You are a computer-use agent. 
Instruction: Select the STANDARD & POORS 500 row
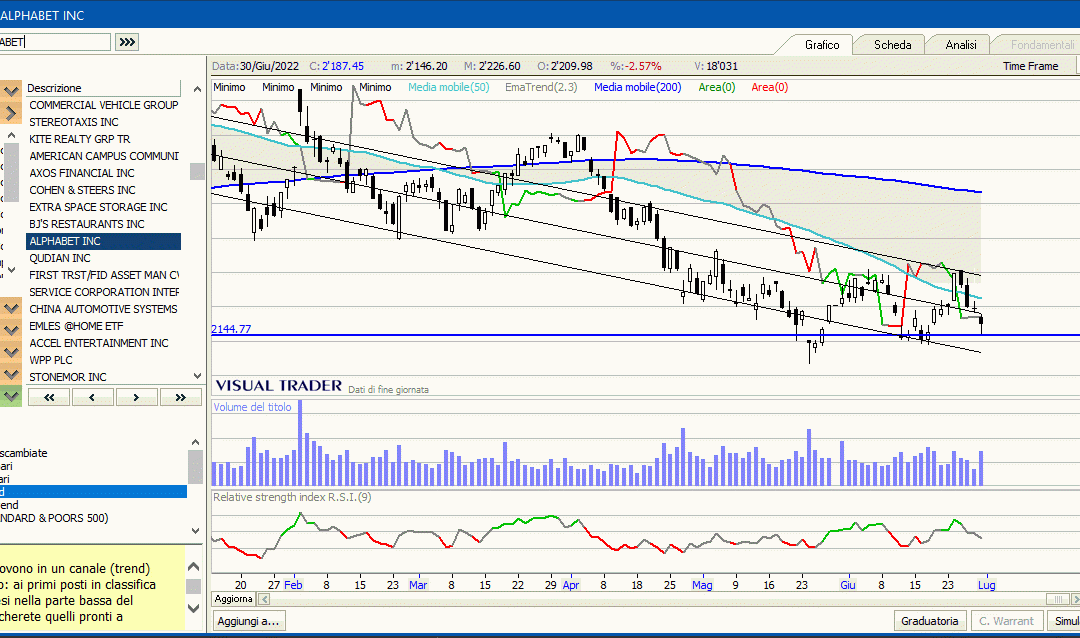coord(94,518)
